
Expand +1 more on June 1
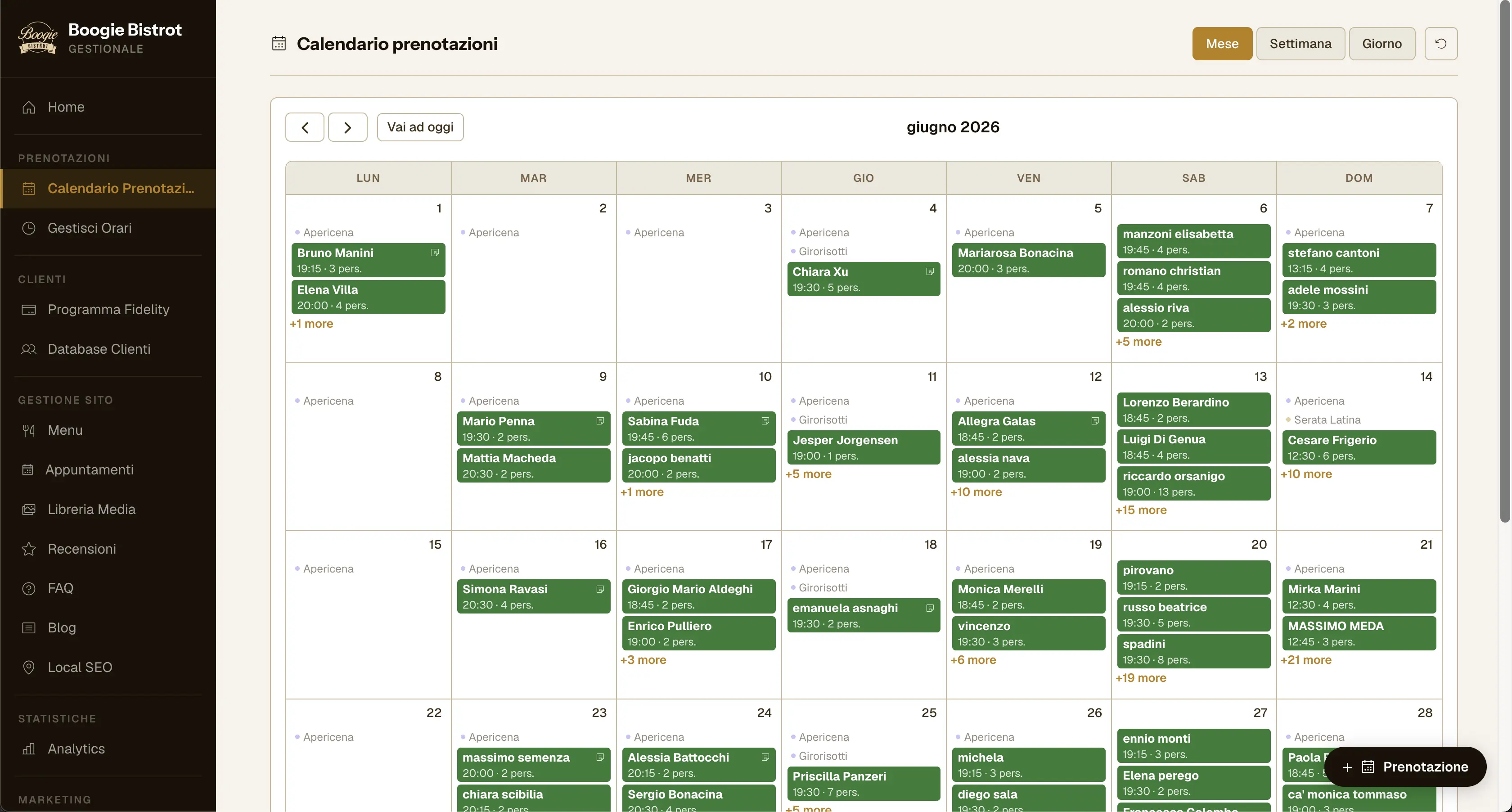pos(311,324)
